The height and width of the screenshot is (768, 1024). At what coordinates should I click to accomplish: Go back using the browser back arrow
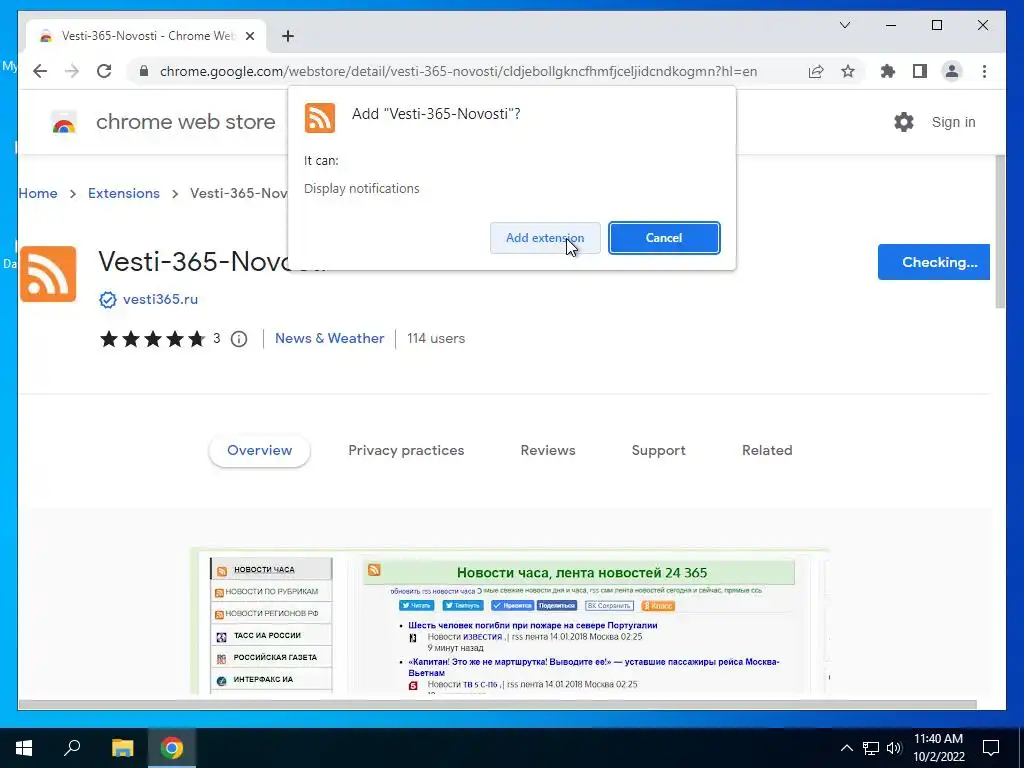click(x=40, y=71)
